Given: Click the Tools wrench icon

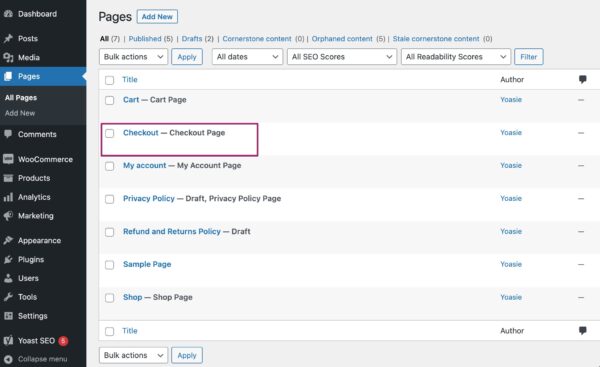Looking at the screenshot, I should 8,297.
